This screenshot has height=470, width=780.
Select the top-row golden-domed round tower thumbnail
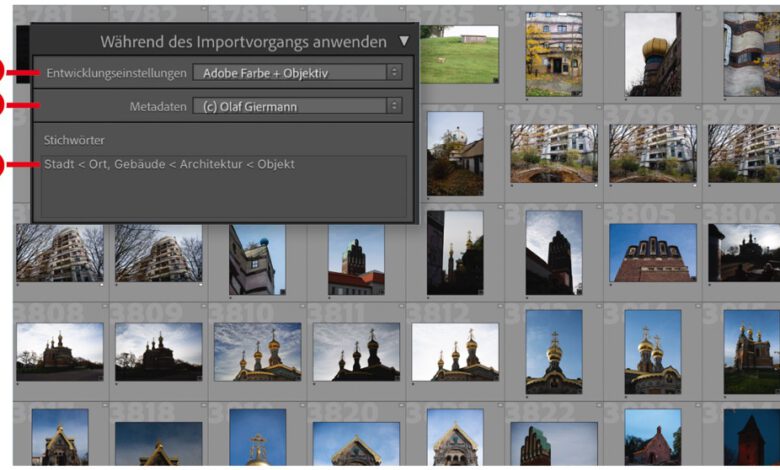pos(652,54)
